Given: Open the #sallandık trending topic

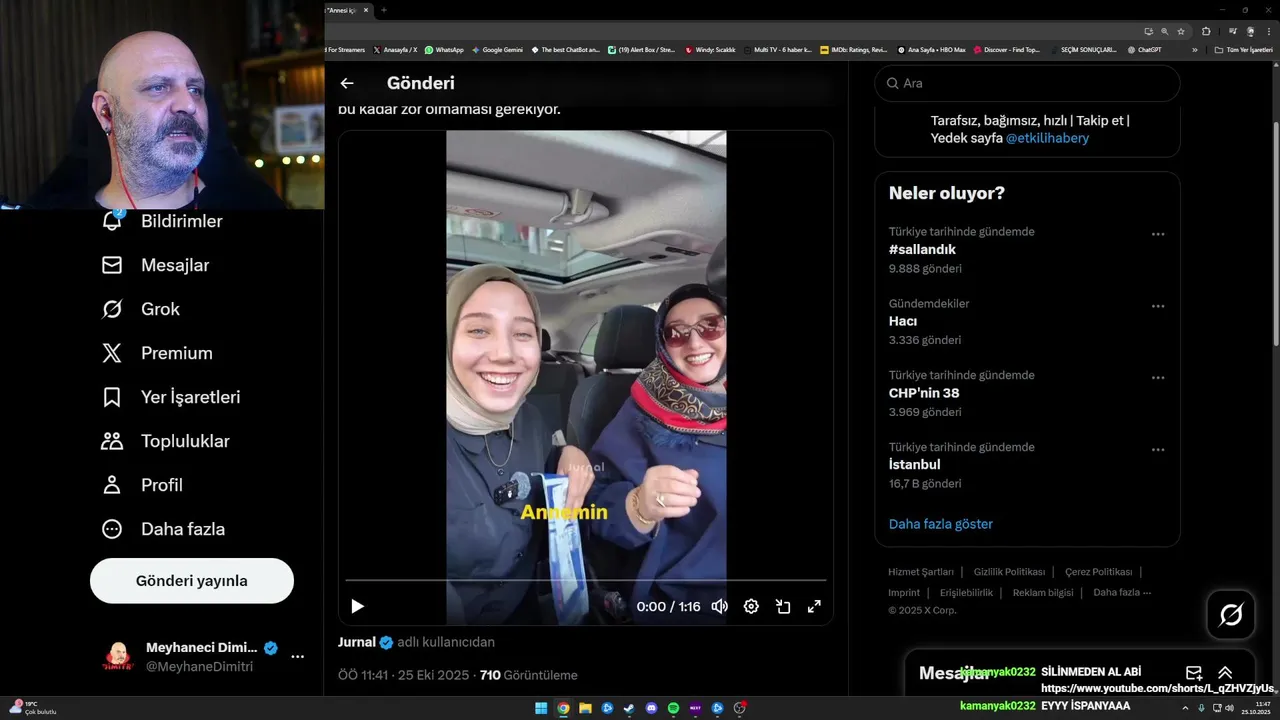Looking at the screenshot, I should click(922, 250).
